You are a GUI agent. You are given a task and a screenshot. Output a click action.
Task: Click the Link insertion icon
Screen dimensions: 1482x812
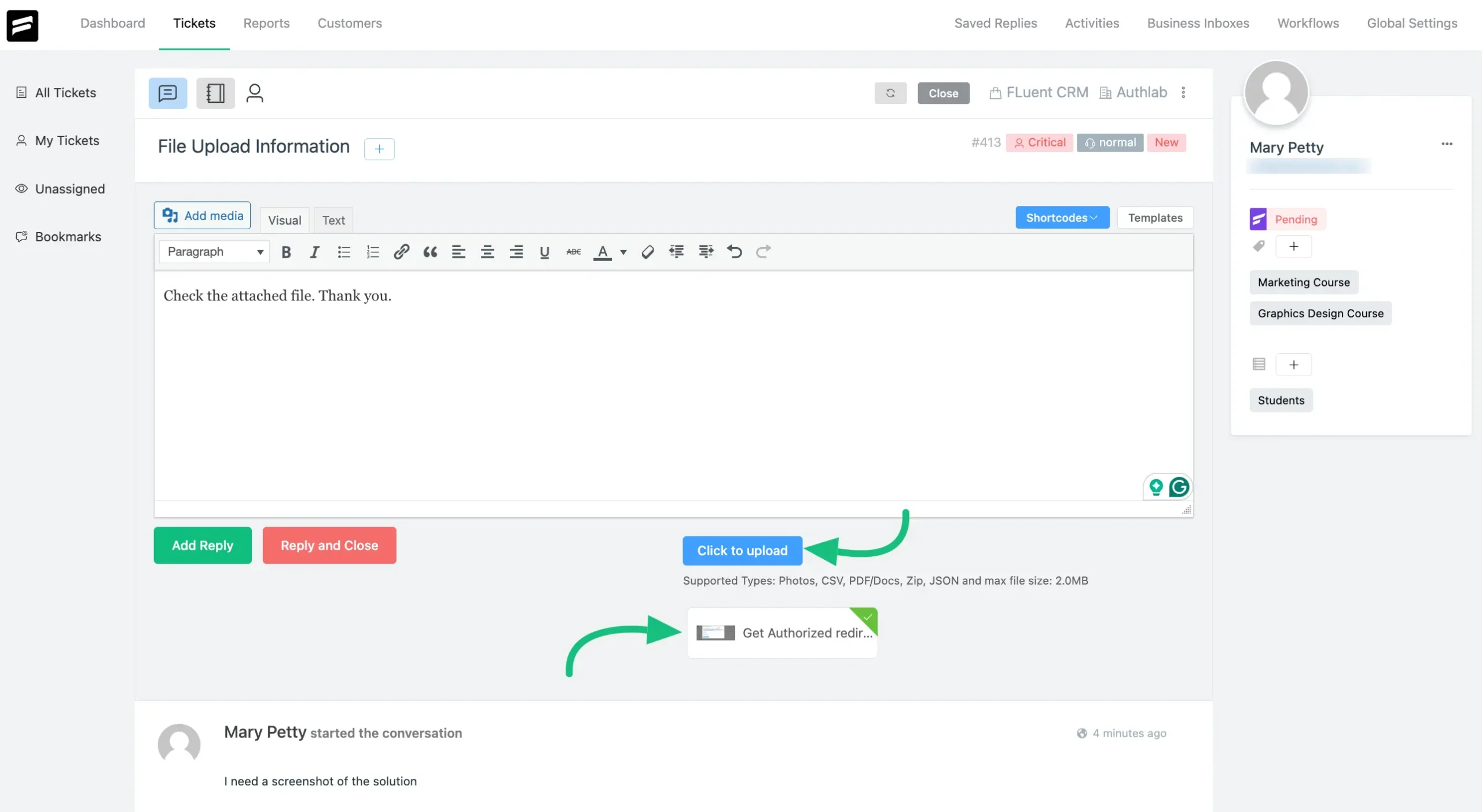[x=401, y=252]
